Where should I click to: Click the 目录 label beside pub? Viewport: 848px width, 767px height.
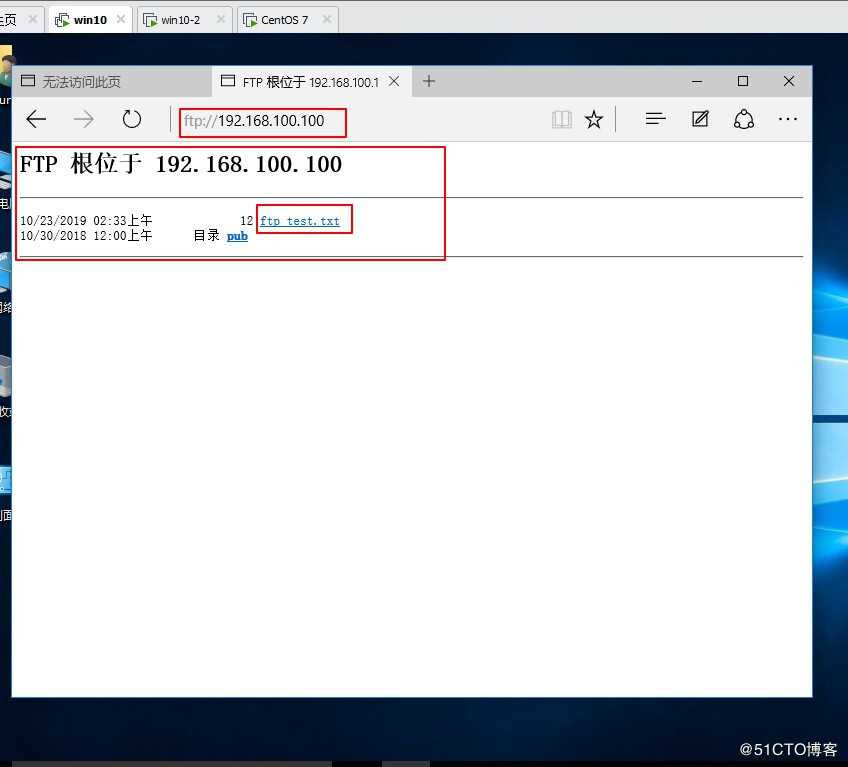[207, 235]
